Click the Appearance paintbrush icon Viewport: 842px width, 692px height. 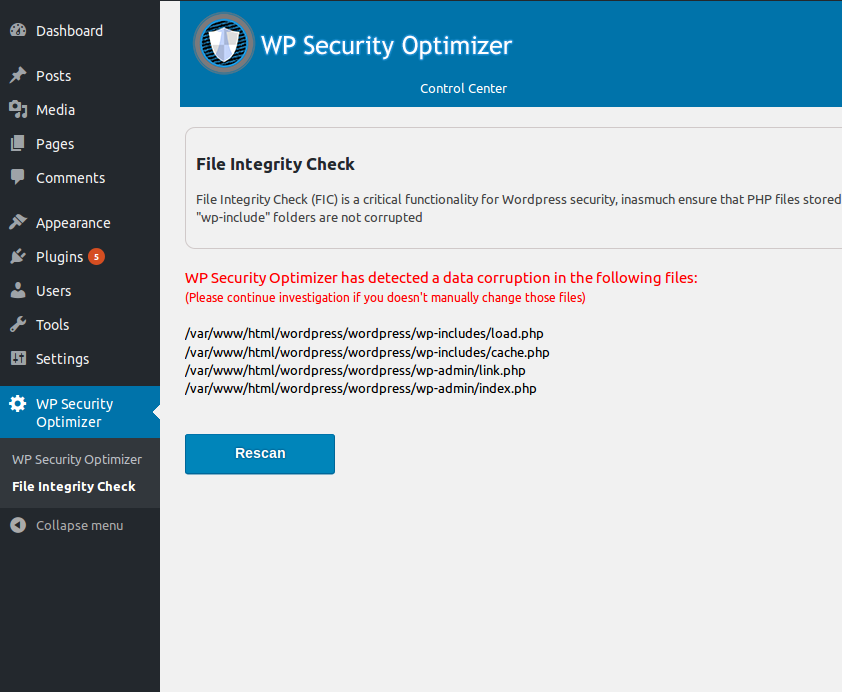click(x=18, y=222)
